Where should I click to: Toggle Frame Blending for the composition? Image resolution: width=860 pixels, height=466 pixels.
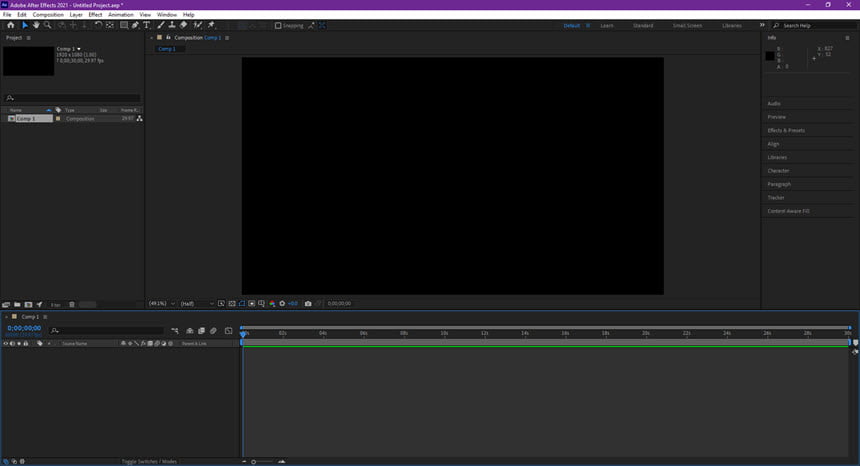coord(201,331)
